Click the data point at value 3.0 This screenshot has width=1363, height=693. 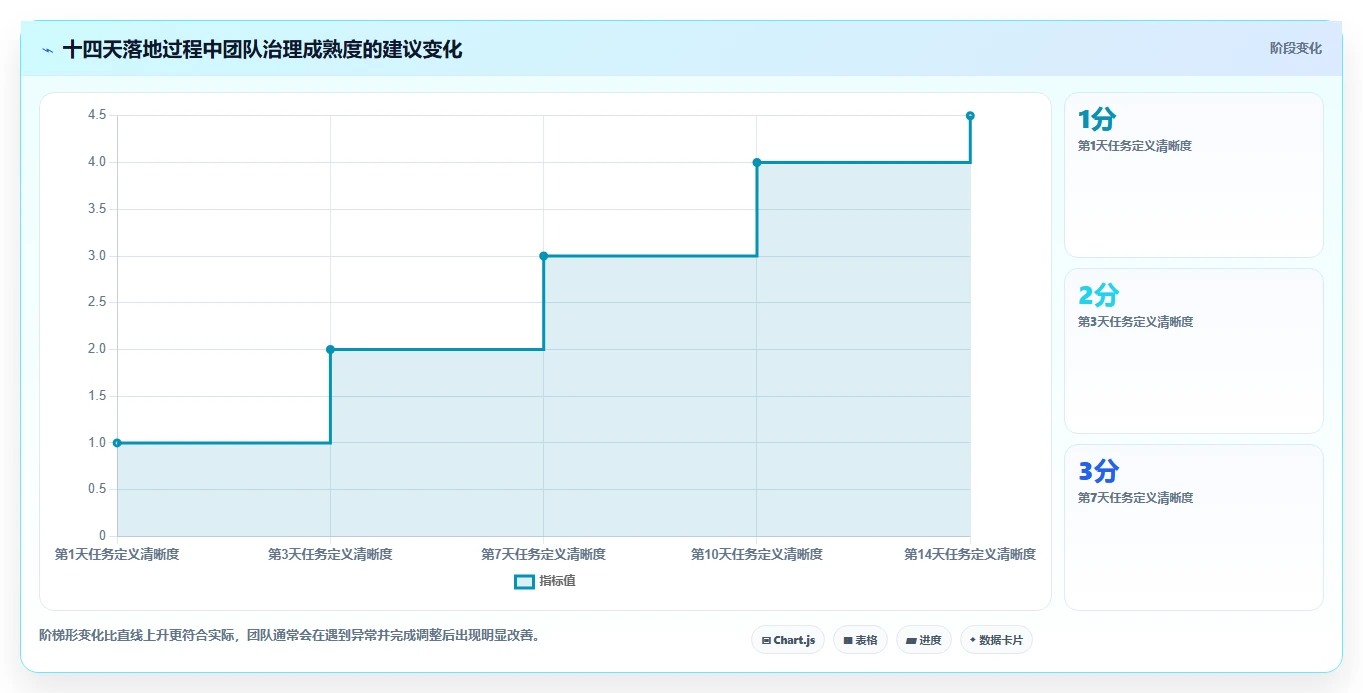tap(544, 256)
